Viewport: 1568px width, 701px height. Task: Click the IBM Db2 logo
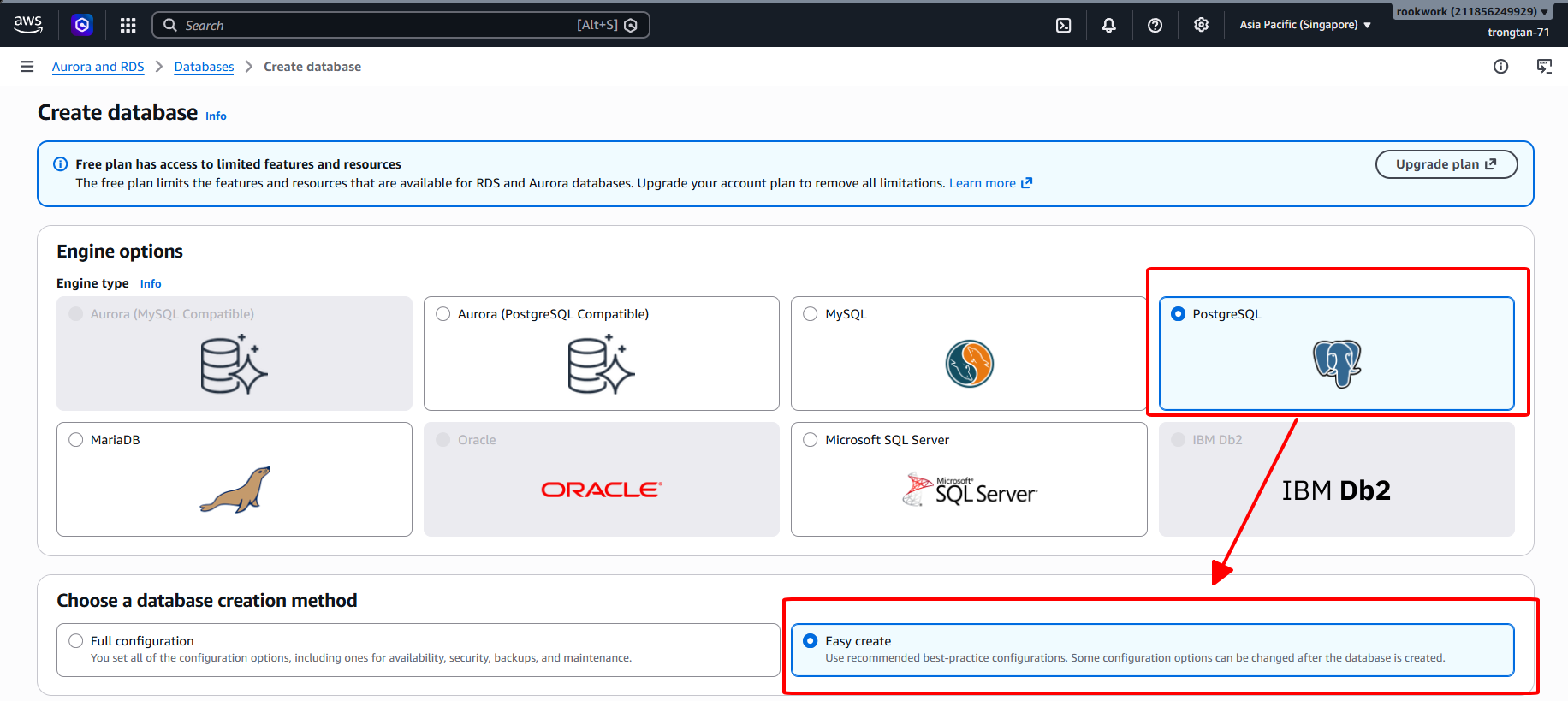(1336, 490)
